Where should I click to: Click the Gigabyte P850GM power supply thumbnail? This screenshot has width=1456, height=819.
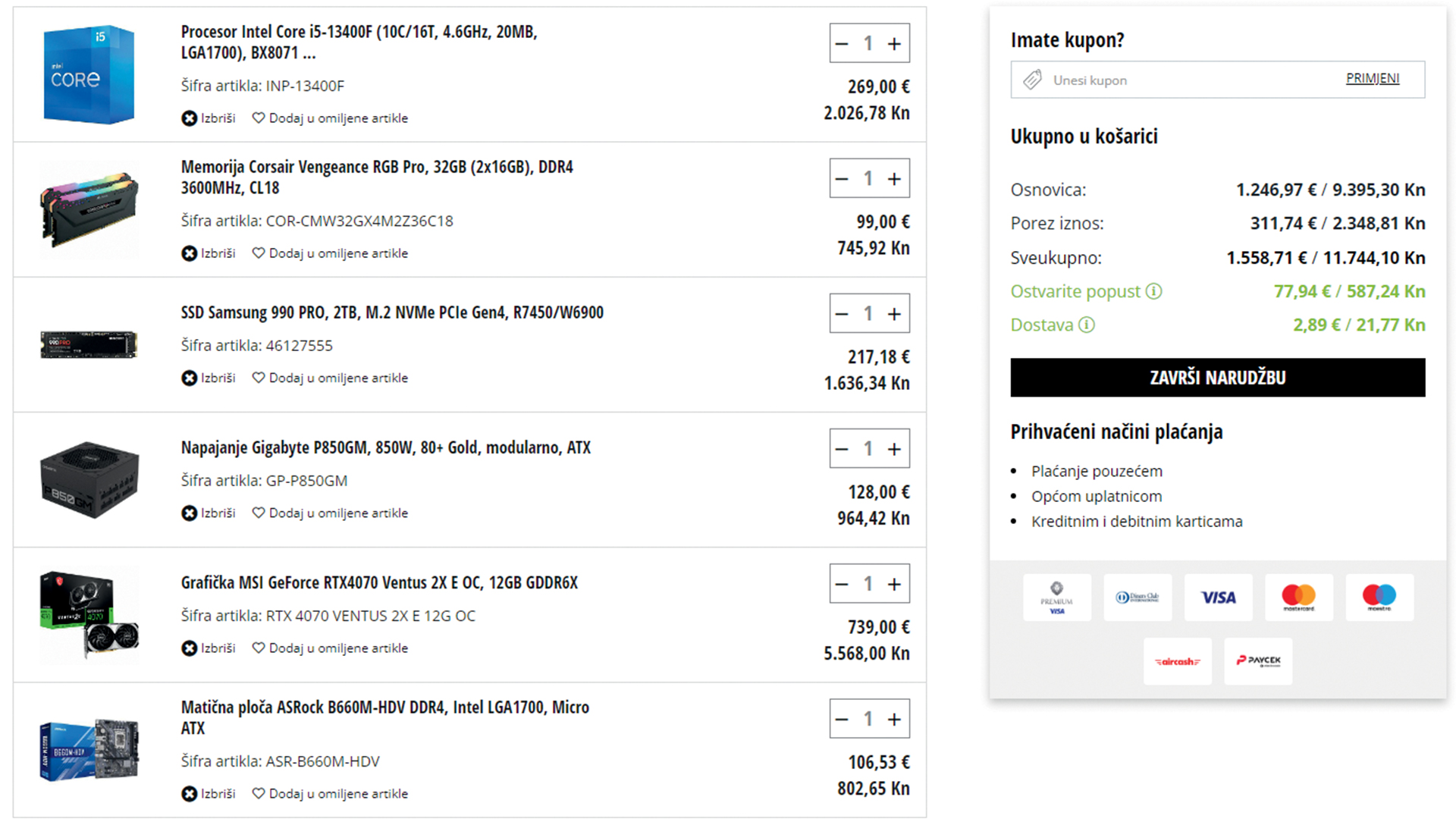pyautogui.click(x=89, y=480)
